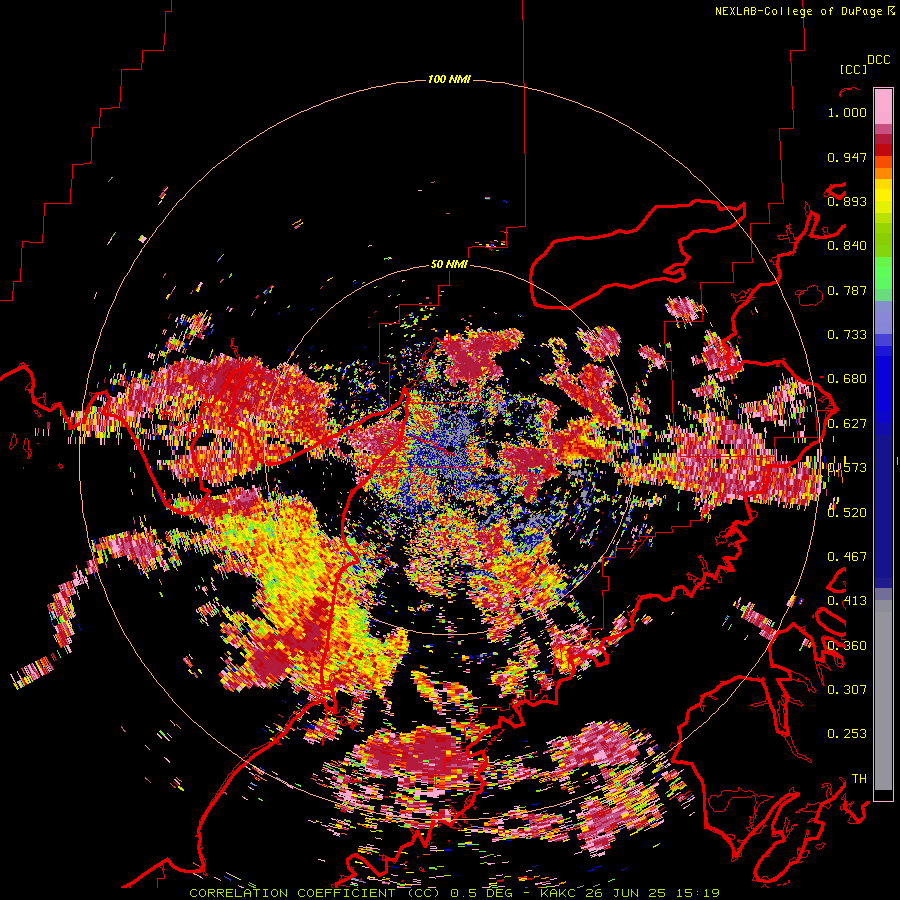Click the 1.000 scale value
The height and width of the screenshot is (900, 900).
(x=847, y=112)
